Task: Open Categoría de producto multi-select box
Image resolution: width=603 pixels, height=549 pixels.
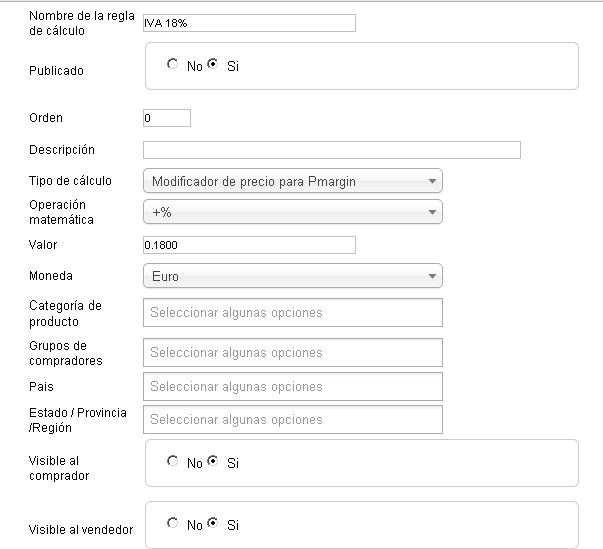Action: tap(293, 313)
